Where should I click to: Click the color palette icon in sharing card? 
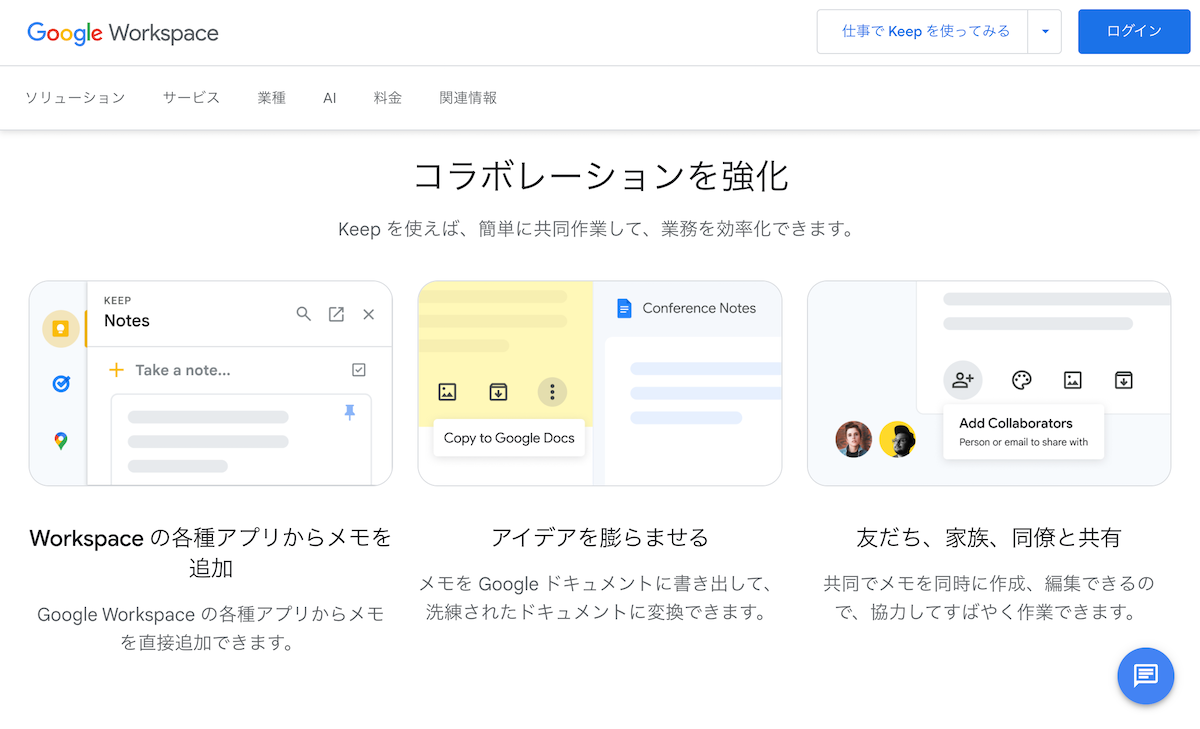[1021, 380]
